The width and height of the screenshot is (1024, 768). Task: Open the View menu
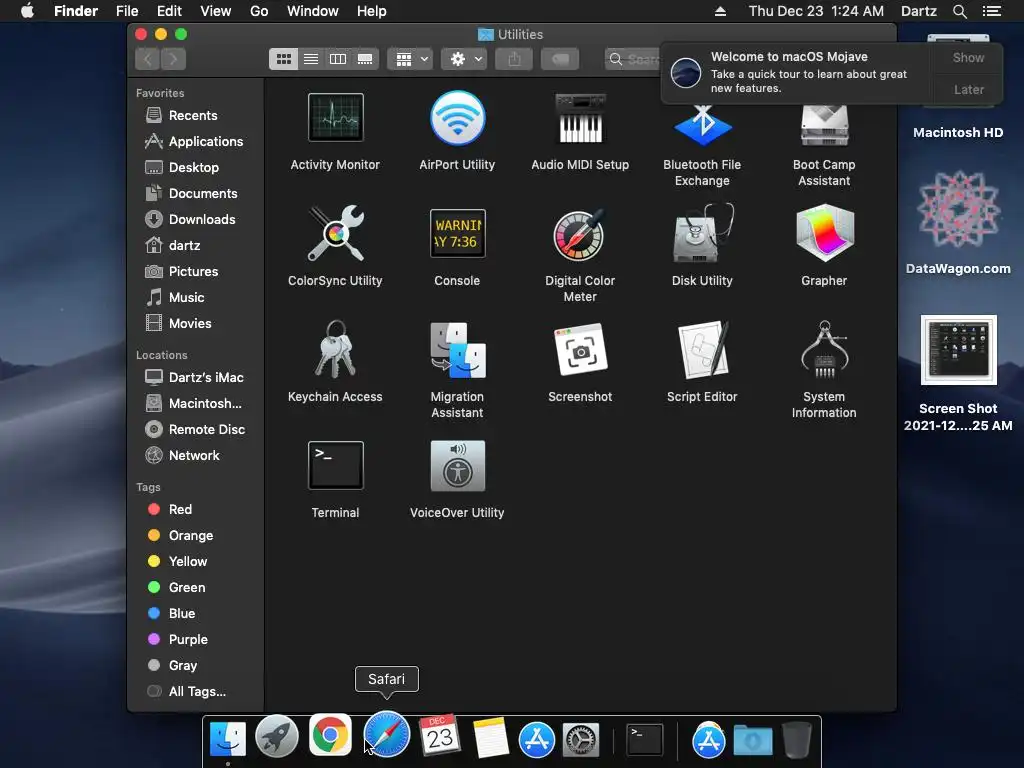coord(216,11)
